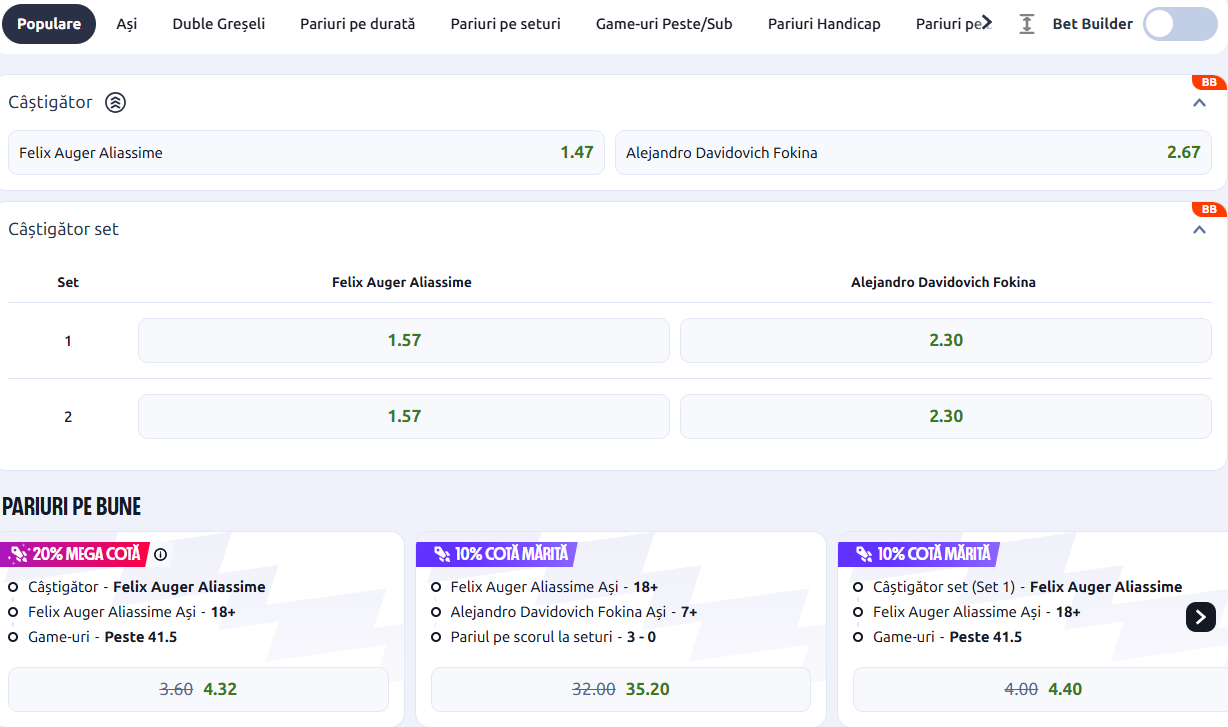
Task: Add the 4.32 mega boosted odds bet
Action: pyautogui.click(x=198, y=689)
